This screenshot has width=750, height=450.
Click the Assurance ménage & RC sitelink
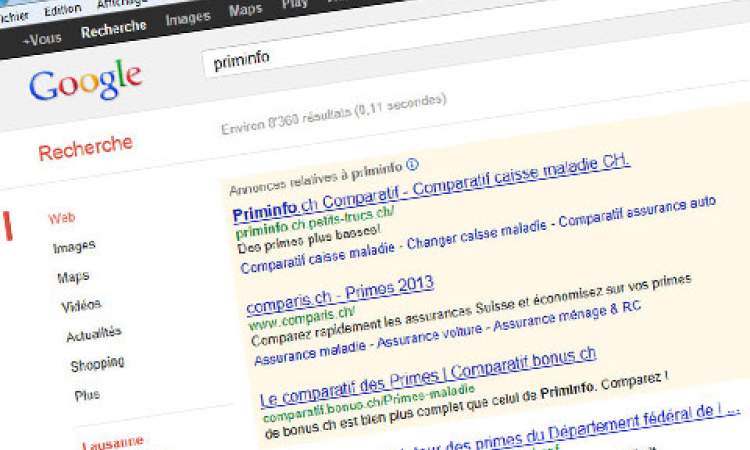coord(567,316)
